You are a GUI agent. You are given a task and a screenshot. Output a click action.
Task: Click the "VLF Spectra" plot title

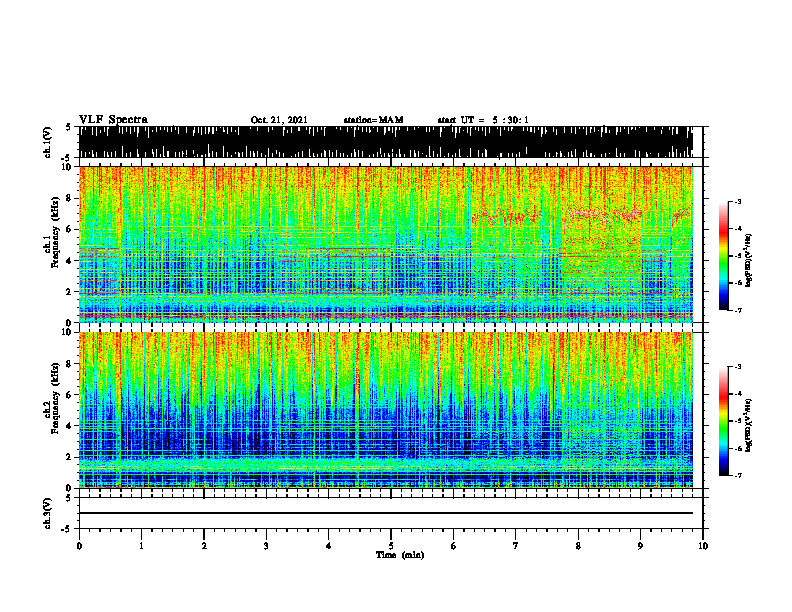(x=113, y=120)
